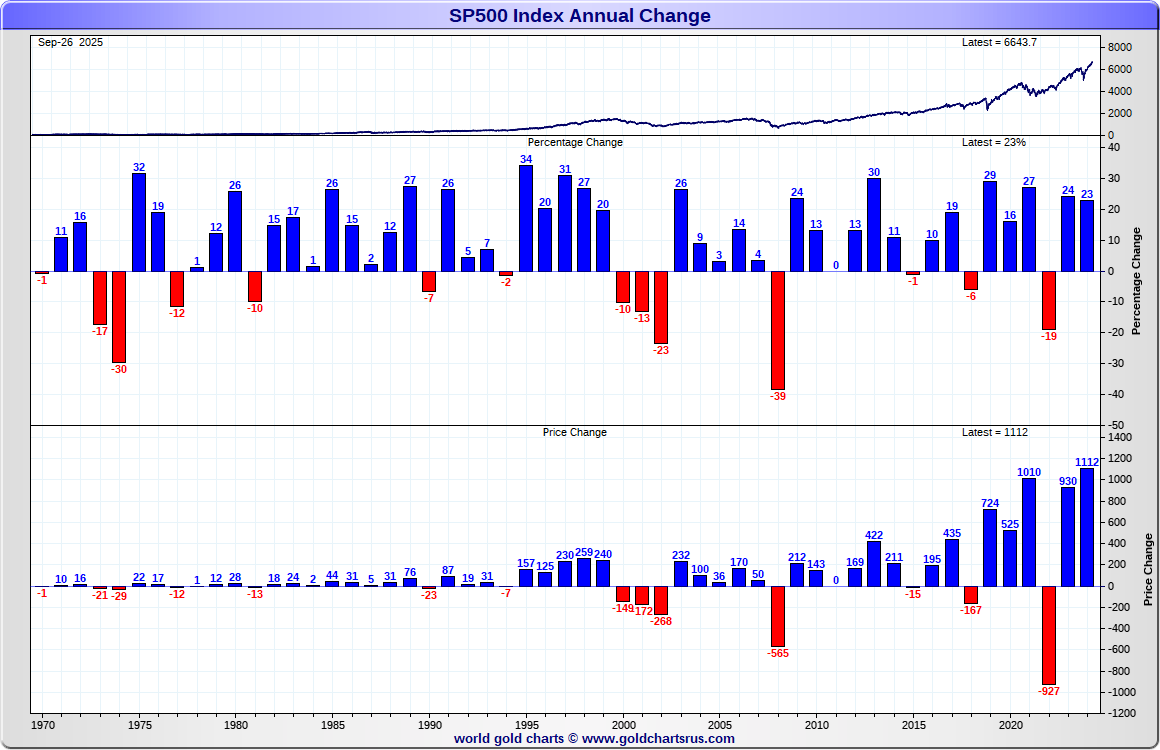Click the 2020 year label on the time axis

[1011, 725]
